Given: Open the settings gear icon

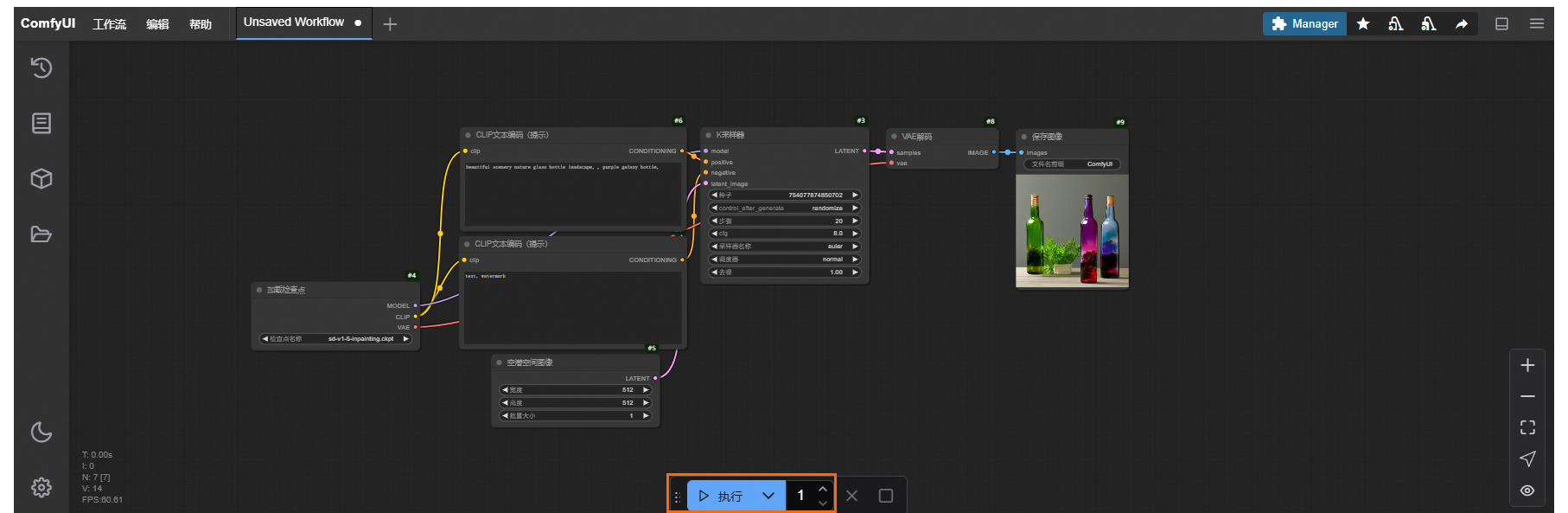Looking at the screenshot, I should [41, 488].
